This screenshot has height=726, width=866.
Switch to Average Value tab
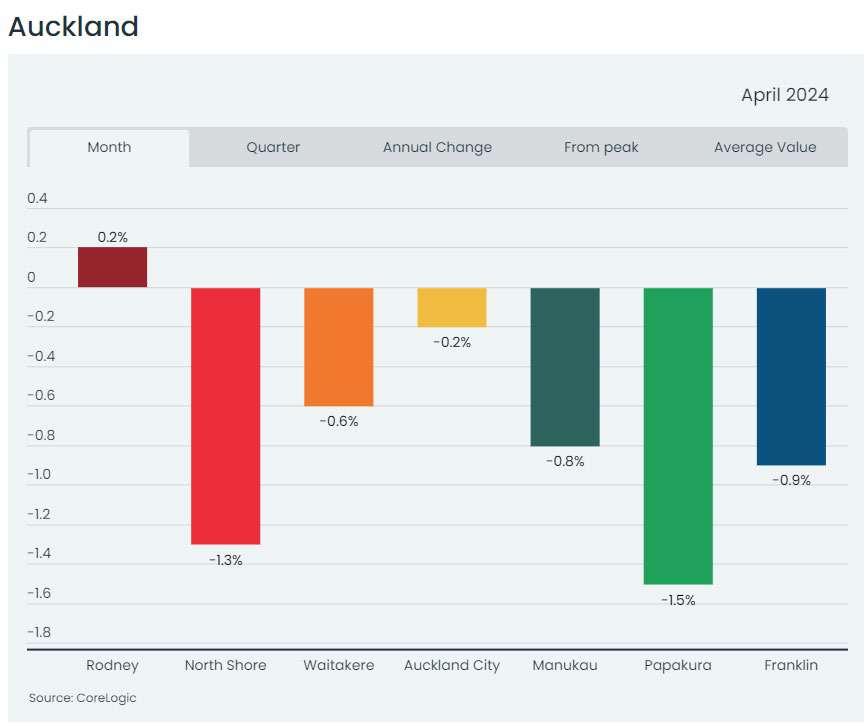765,147
